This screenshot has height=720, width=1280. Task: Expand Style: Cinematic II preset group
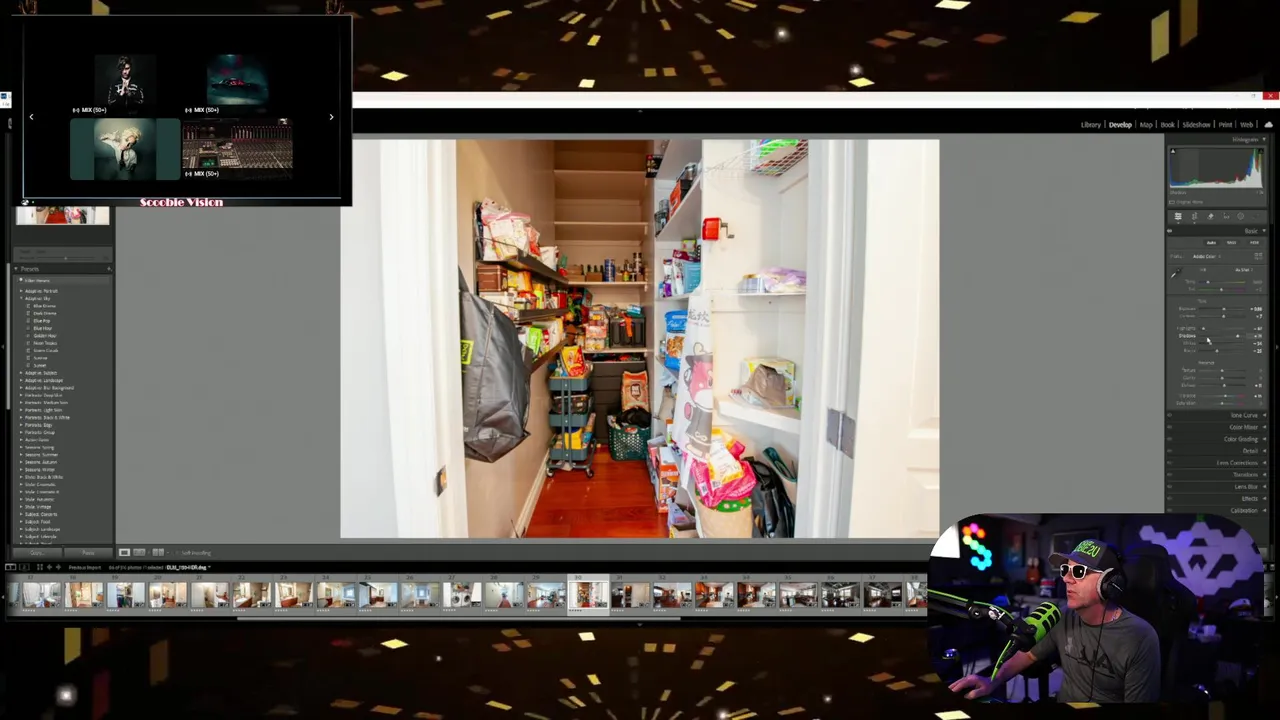(21, 492)
